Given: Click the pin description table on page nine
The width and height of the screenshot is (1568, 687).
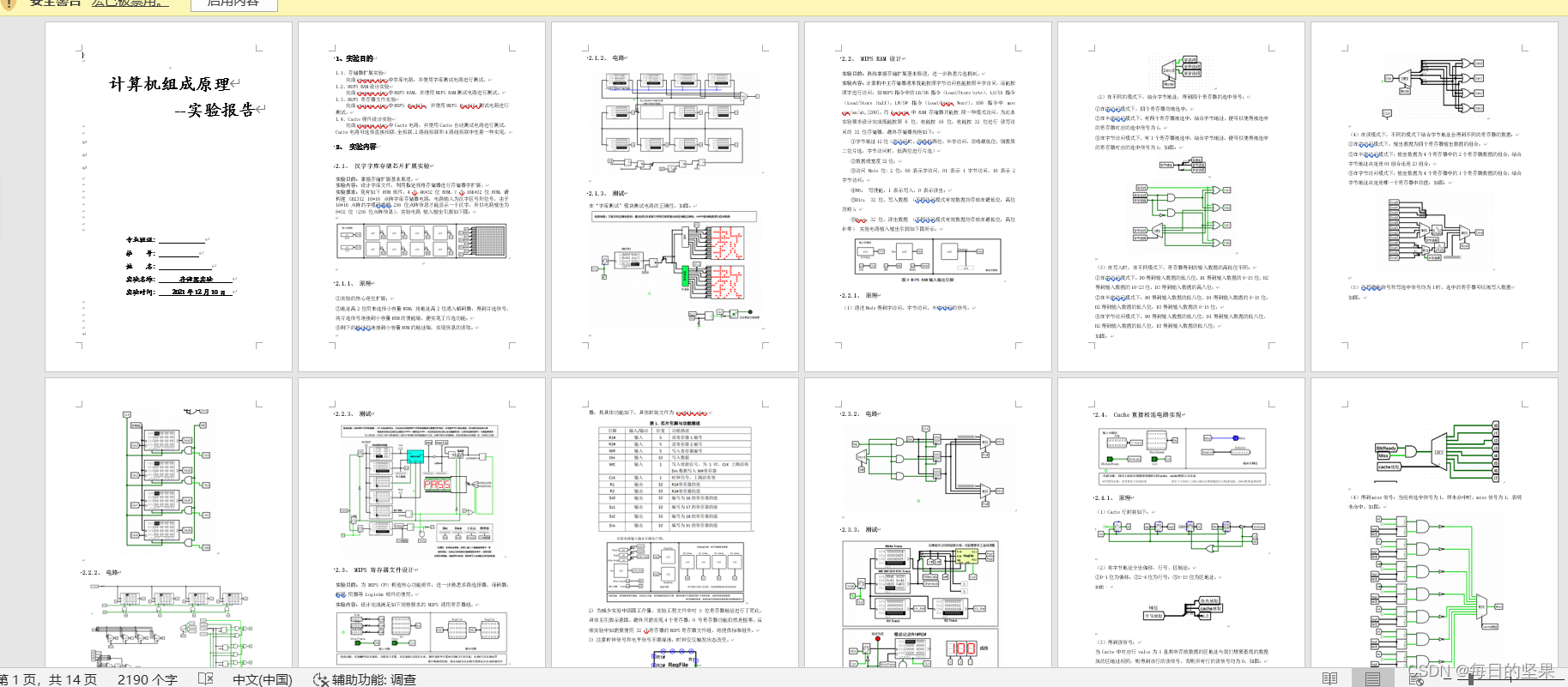Looking at the screenshot, I should [x=675, y=477].
